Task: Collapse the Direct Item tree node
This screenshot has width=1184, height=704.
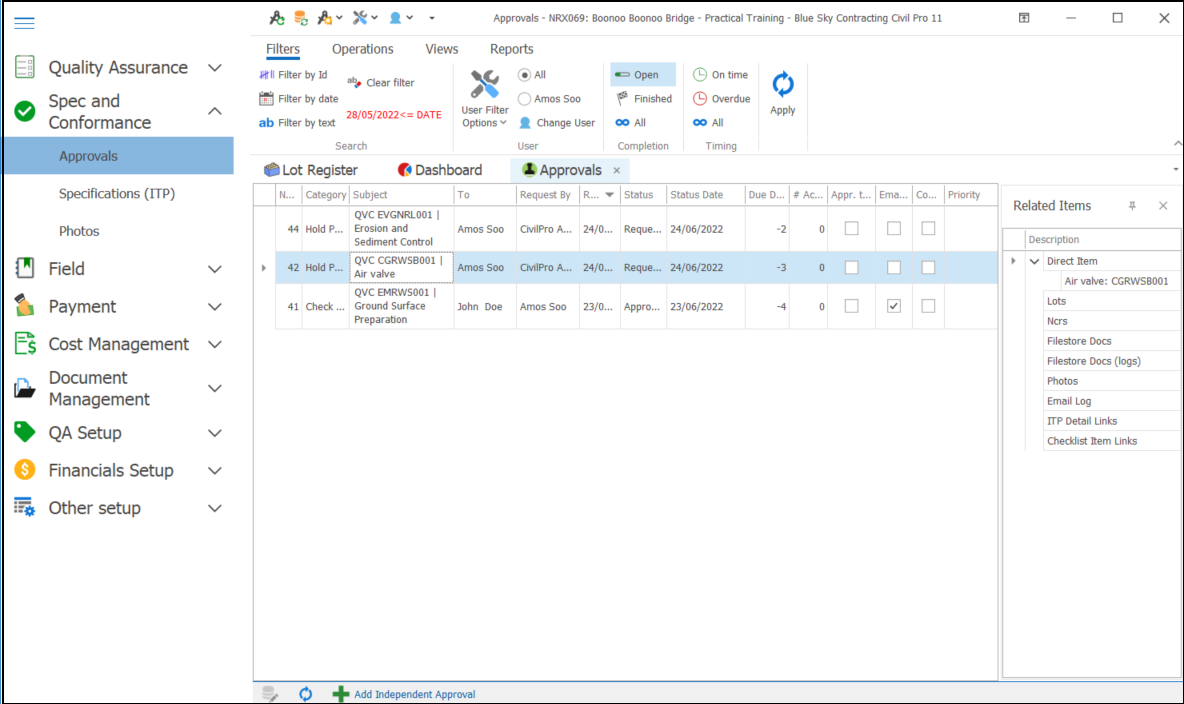Action: pos(1035,261)
